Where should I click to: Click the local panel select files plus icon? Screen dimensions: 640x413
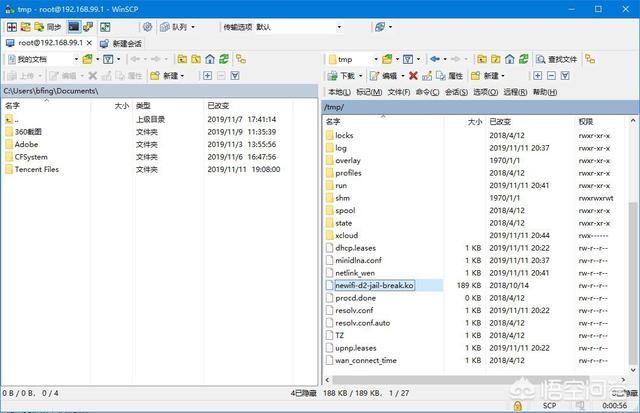[207, 76]
